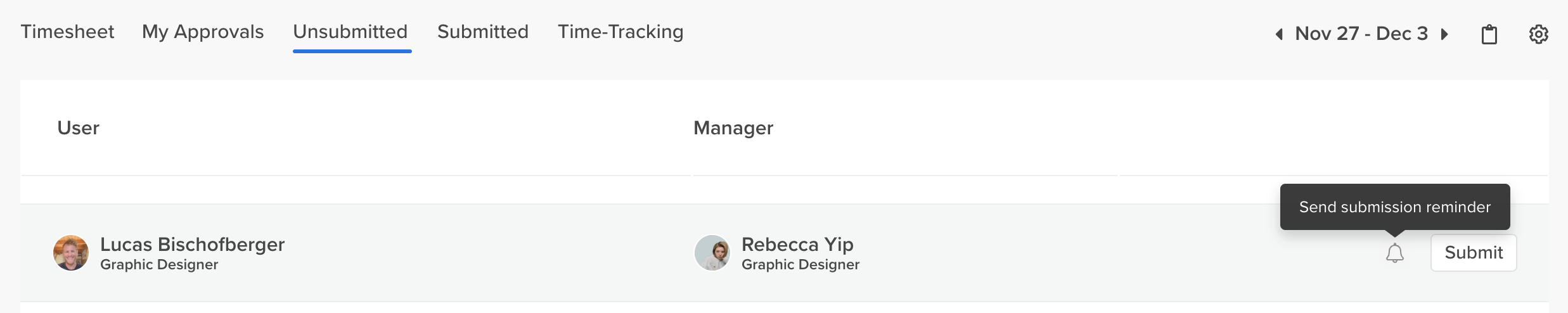Open Rebecca Yip's name link
This screenshot has height=313, width=1568.
pos(797,244)
